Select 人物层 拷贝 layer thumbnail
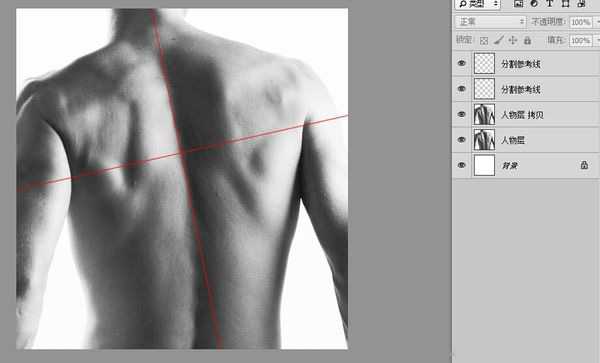The width and height of the screenshot is (600, 363). pyautogui.click(x=484, y=114)
